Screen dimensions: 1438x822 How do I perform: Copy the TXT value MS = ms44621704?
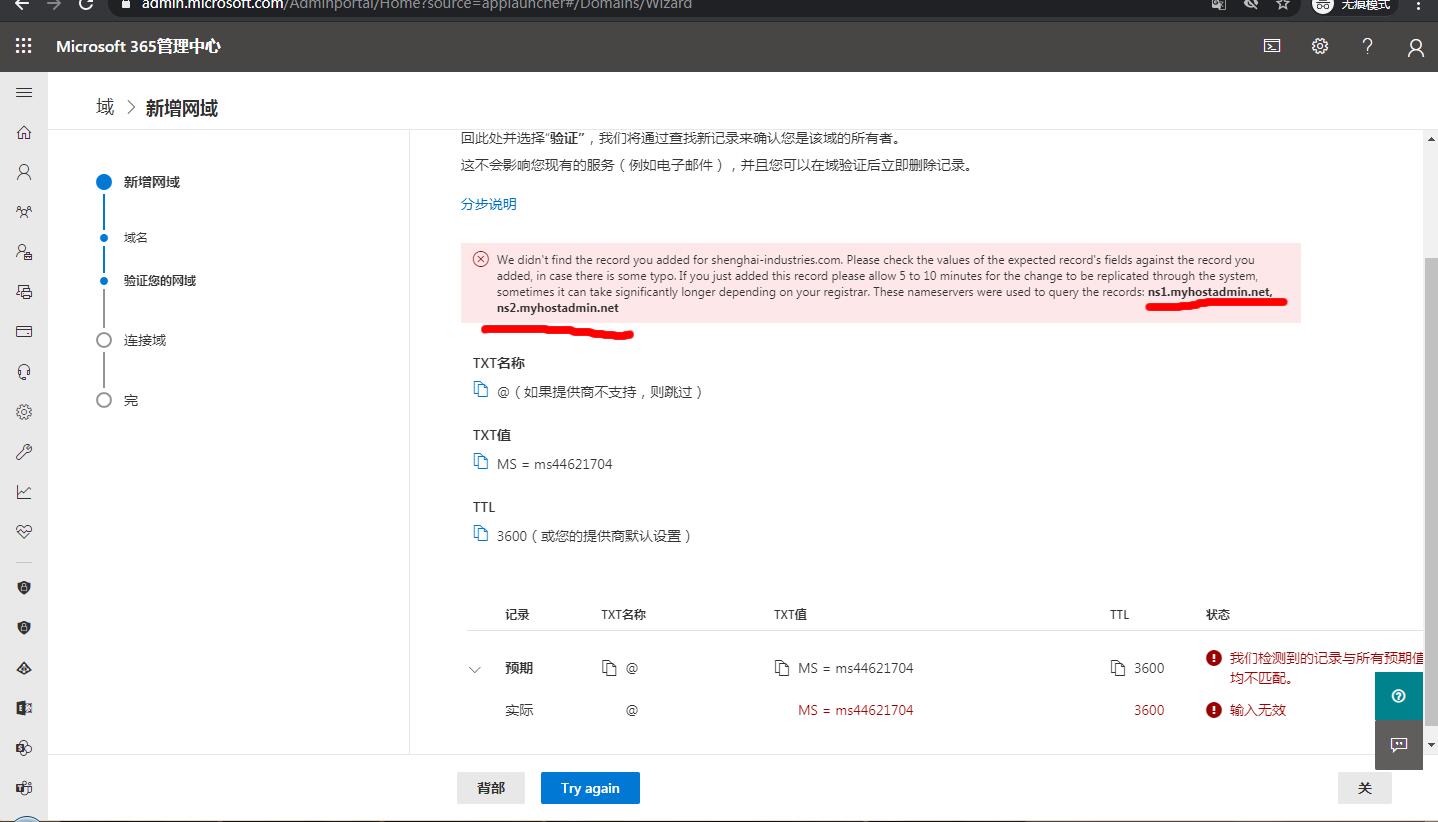[x=481, y=462]
